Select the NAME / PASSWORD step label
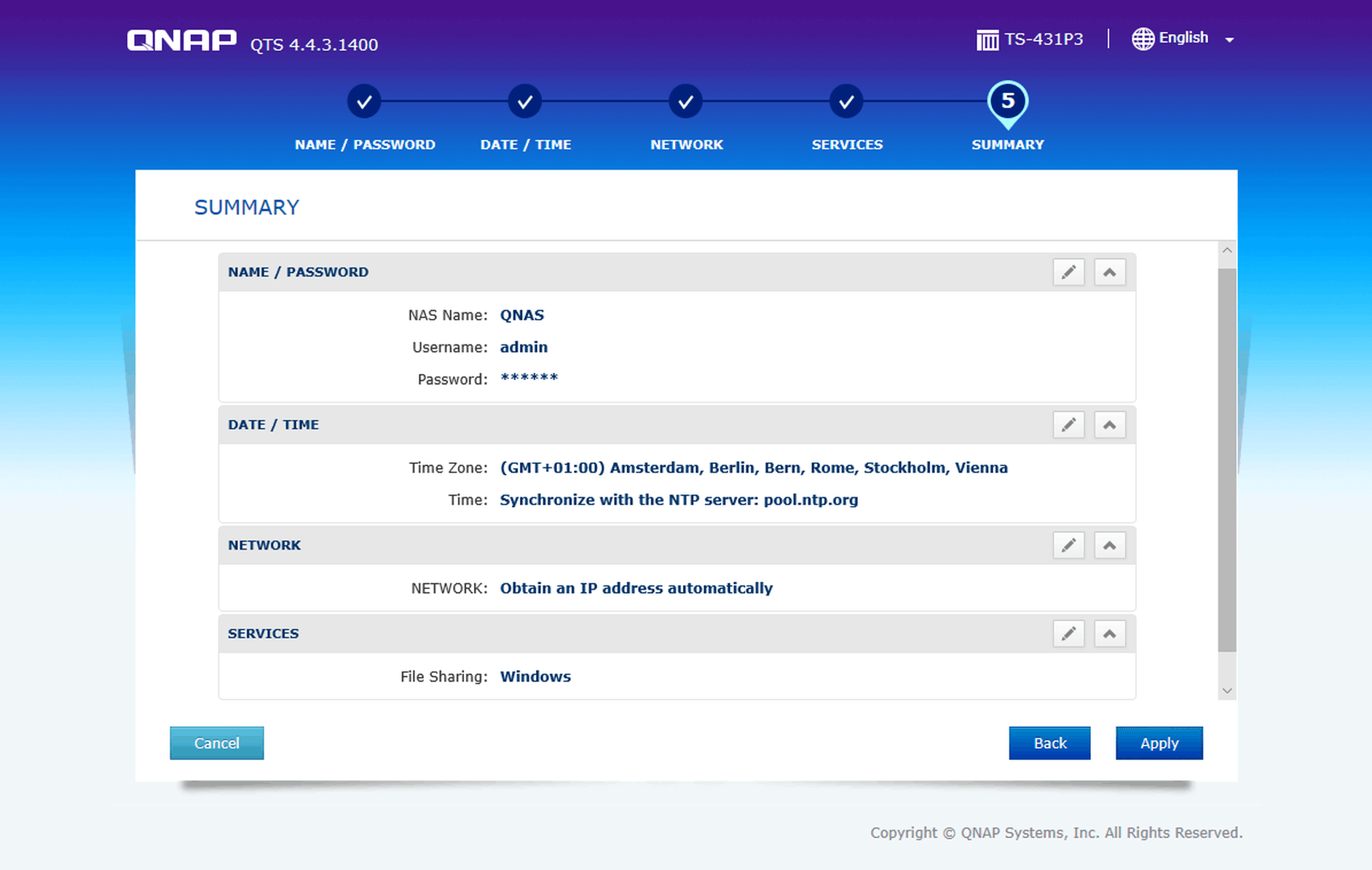This screenshot has height=870, width=1372. point(365,144)
